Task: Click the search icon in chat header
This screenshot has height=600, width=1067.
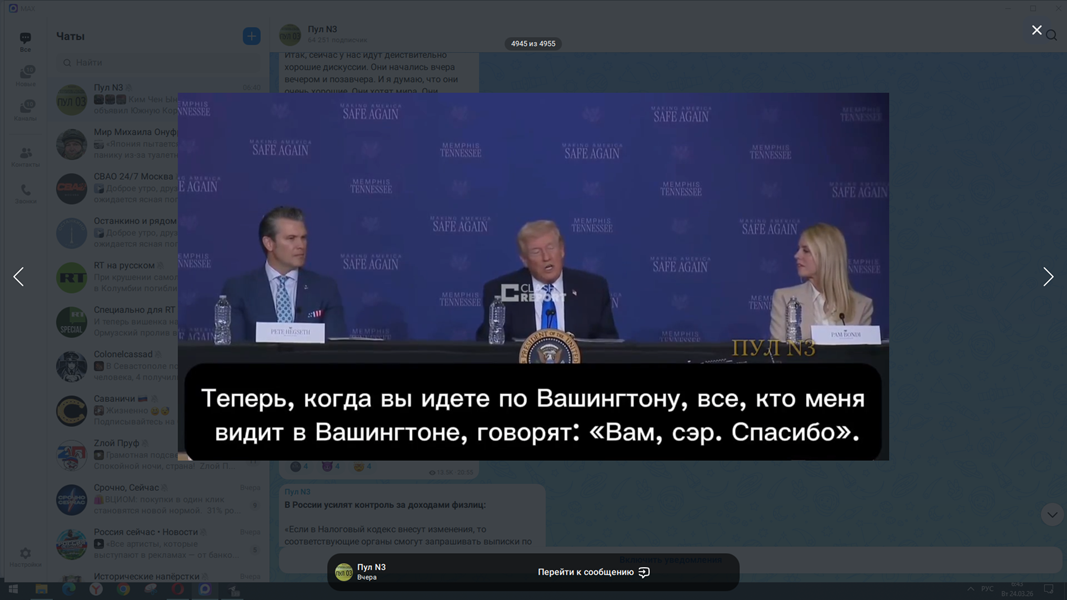Action: coord(1052,36)
